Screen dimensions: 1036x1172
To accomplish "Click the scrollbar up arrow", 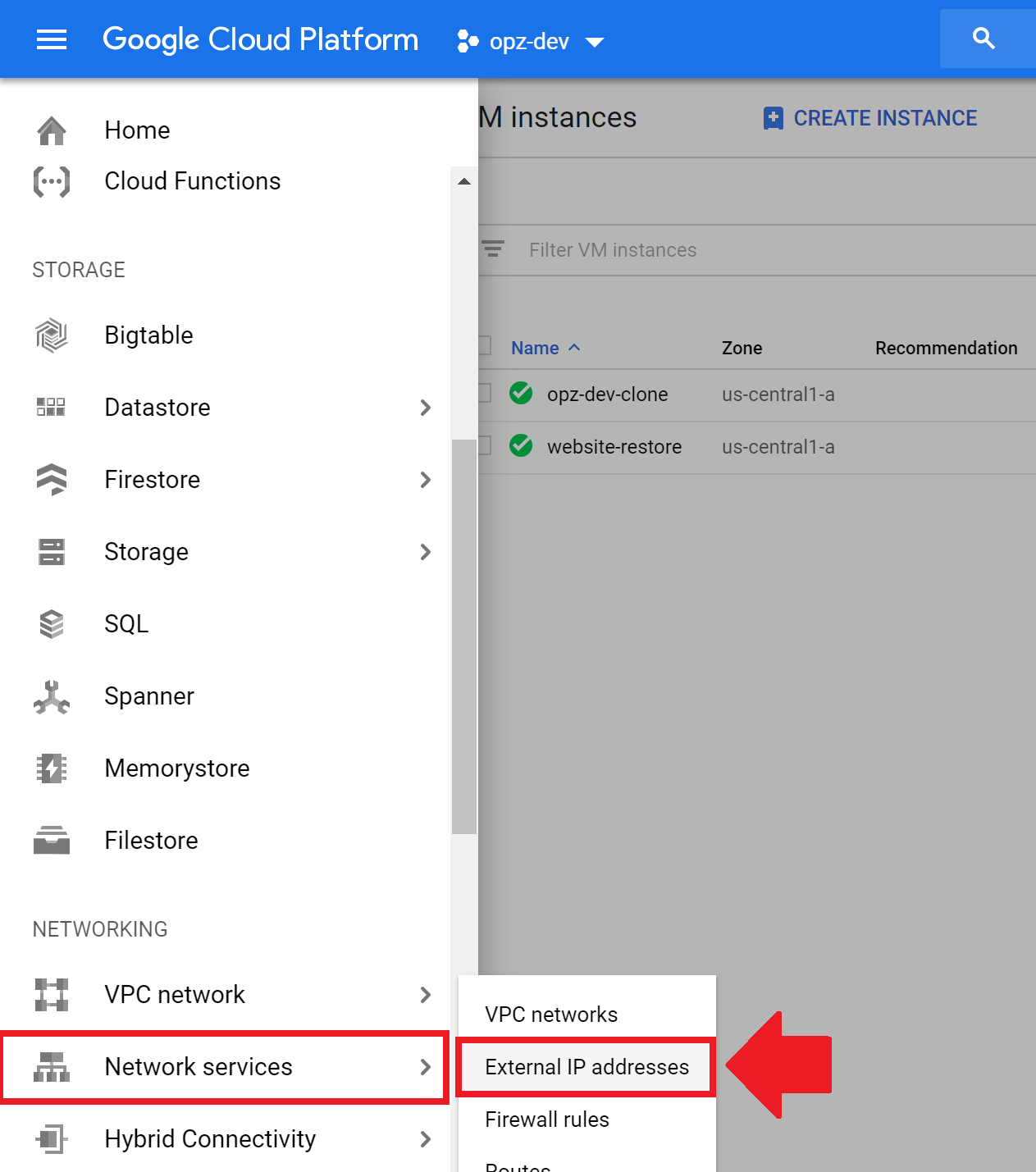I will click(x=464, y=181).
